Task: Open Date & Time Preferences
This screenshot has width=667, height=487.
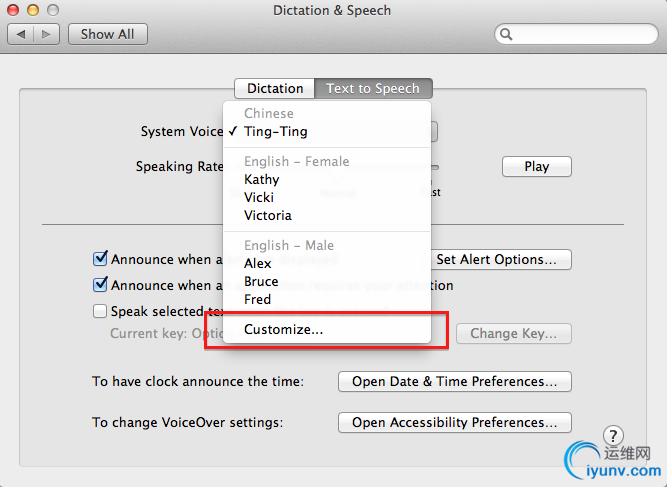Action: (455, 381)
